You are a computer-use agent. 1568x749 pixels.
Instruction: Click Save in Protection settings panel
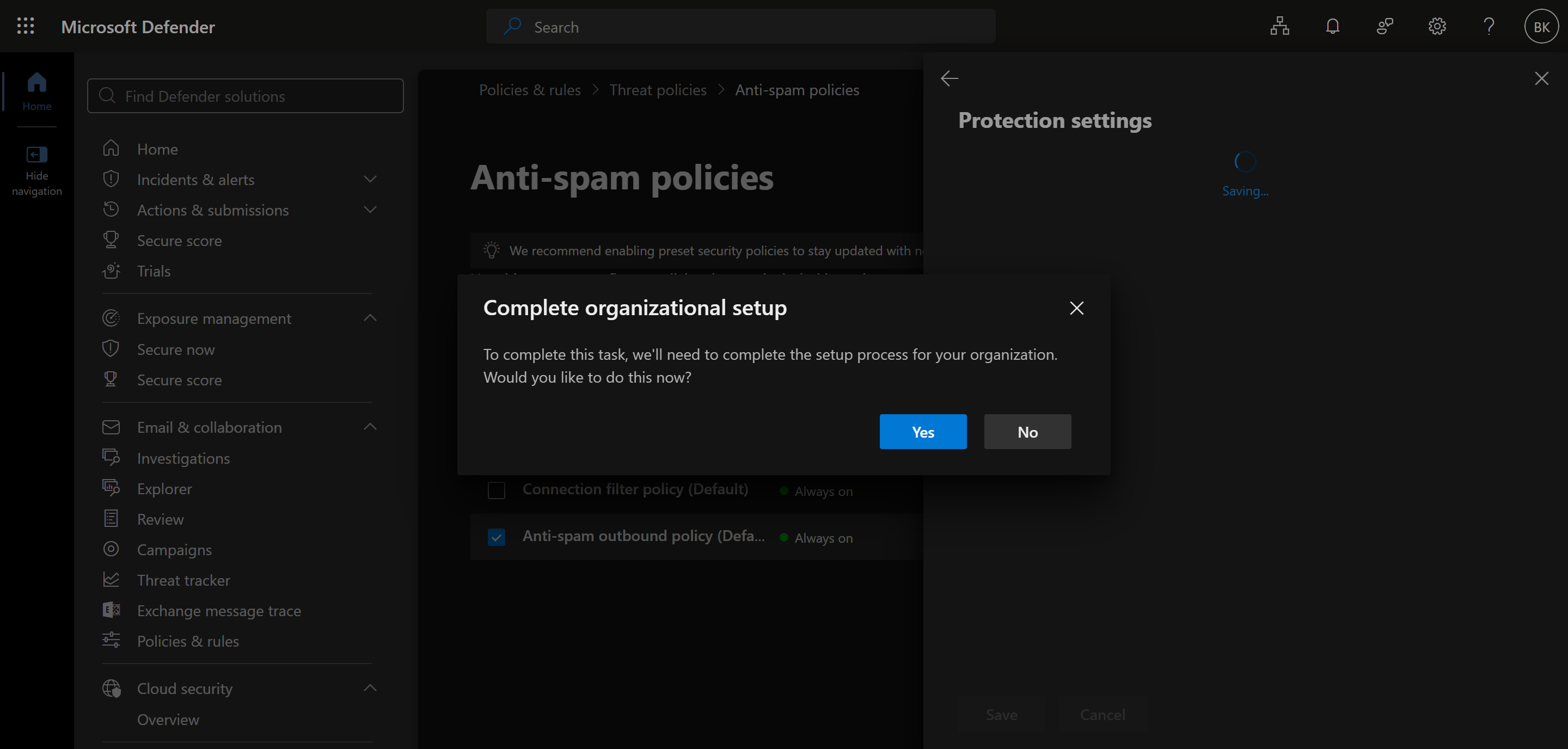1001,714
